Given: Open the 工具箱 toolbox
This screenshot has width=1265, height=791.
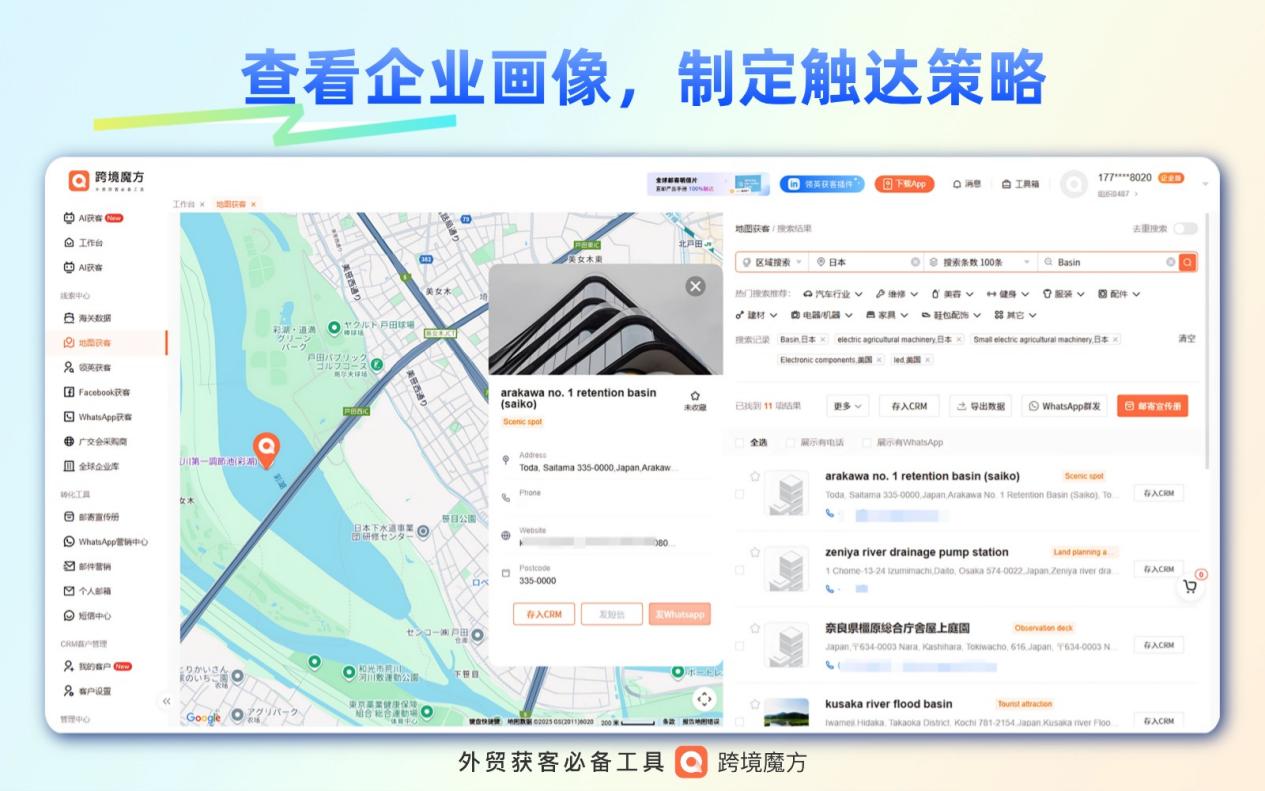Looking at the screenshot, I should [x=1020, y=184].
